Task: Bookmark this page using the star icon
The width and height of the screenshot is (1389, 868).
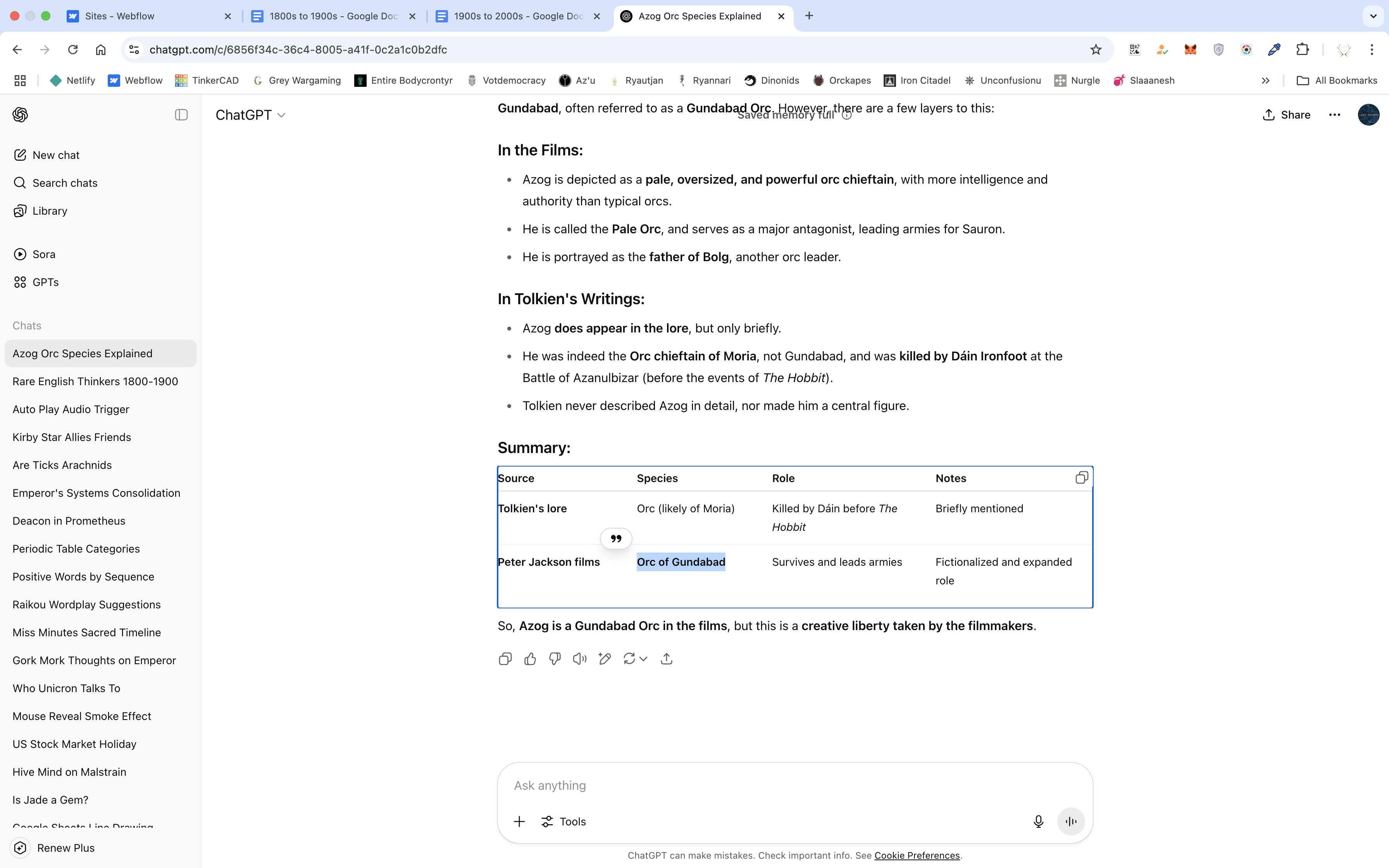Action: [x=1096, y=49]
